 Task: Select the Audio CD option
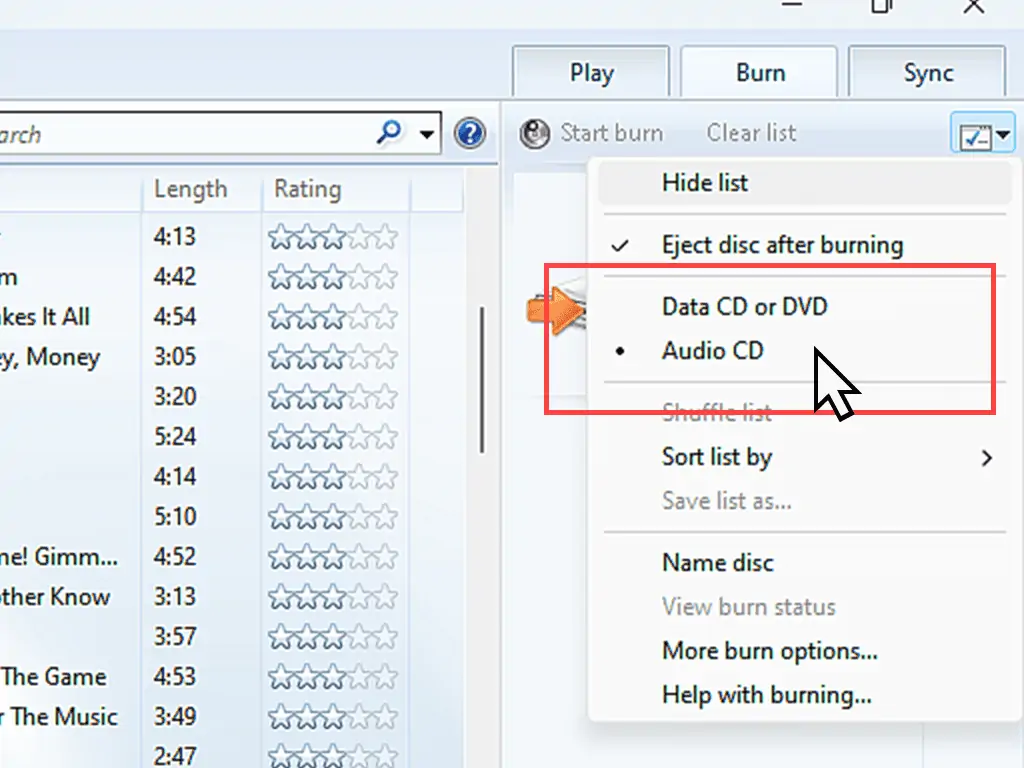pyautogui.click(x=713, y=351)
